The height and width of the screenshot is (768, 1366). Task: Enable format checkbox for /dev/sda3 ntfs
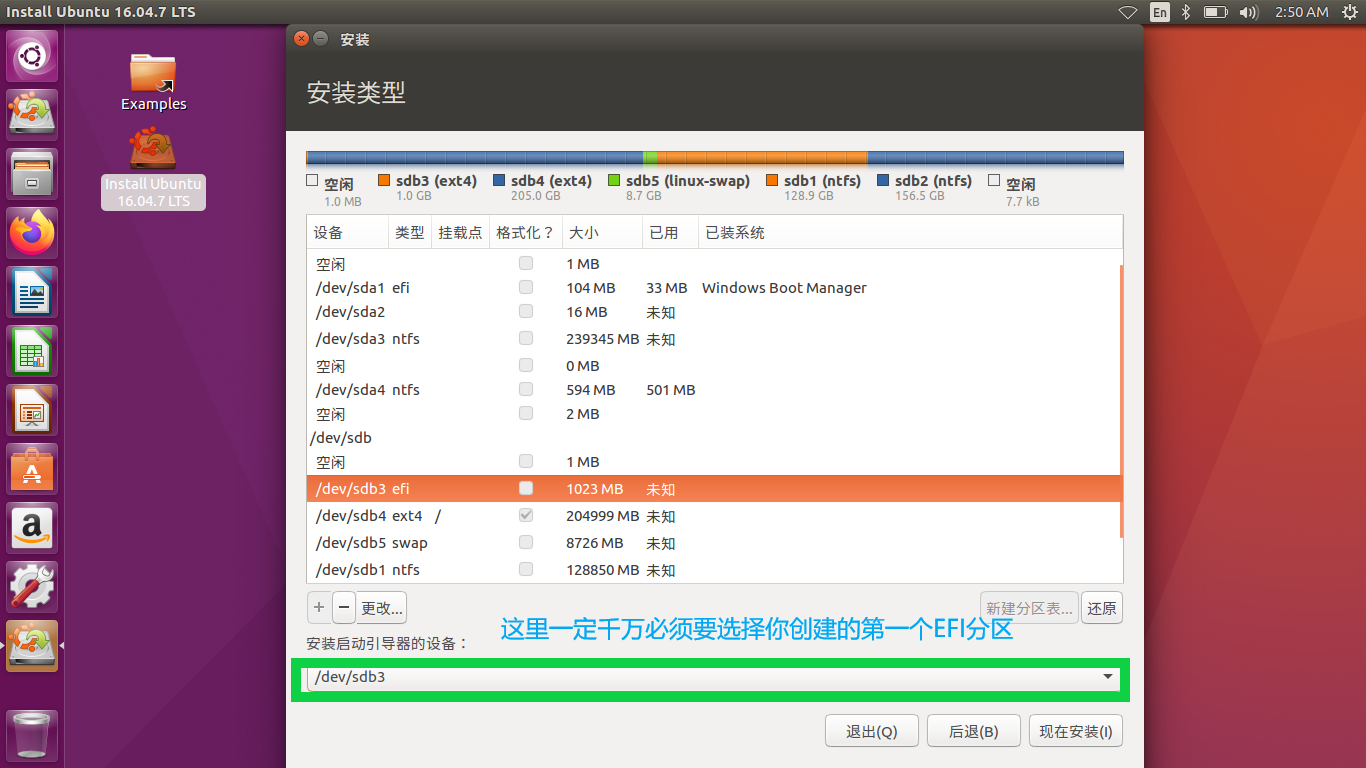pos(526,339)
